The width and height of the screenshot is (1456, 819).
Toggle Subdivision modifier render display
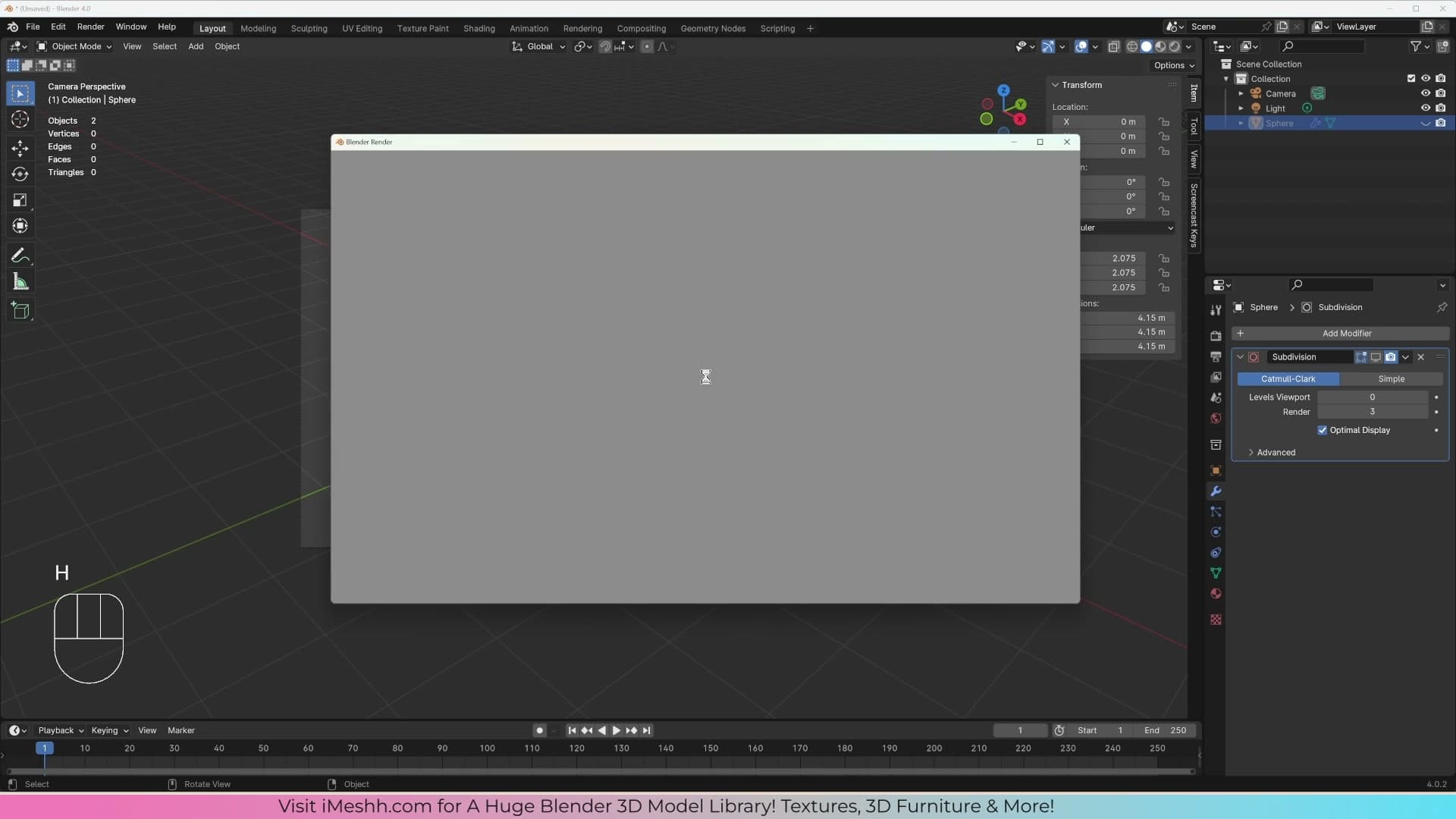1391,357
